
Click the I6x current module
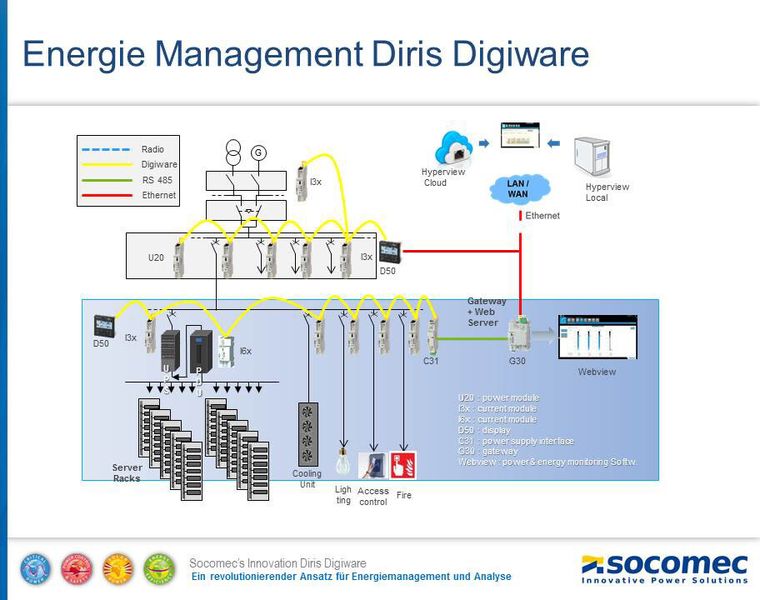(226, 351)
